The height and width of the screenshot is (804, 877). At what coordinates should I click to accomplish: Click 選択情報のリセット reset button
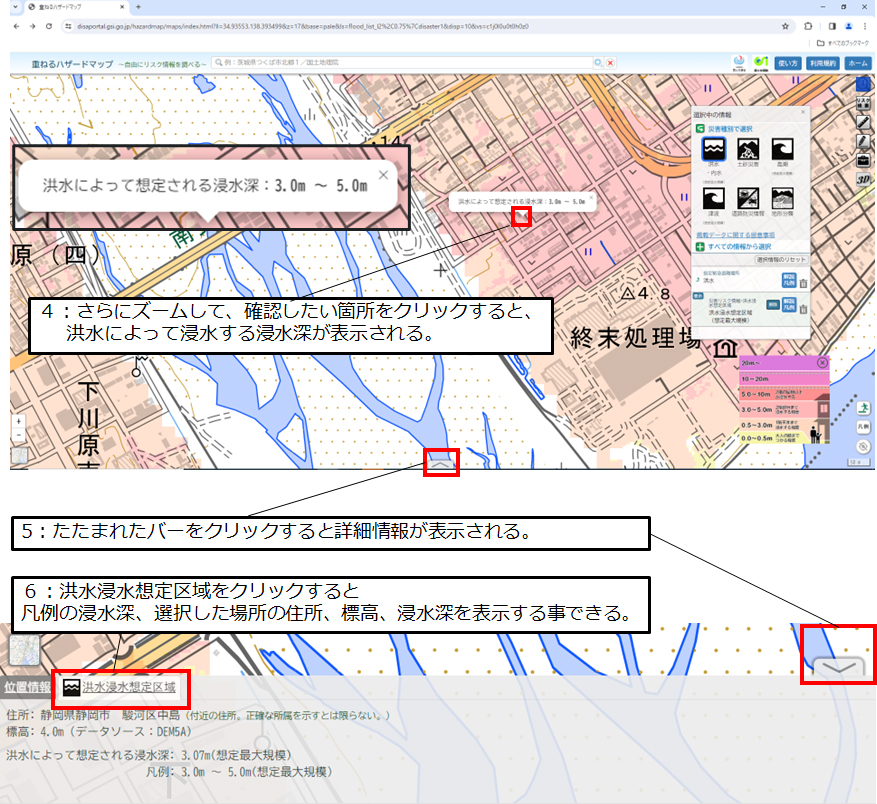click(x=781, y=260)
